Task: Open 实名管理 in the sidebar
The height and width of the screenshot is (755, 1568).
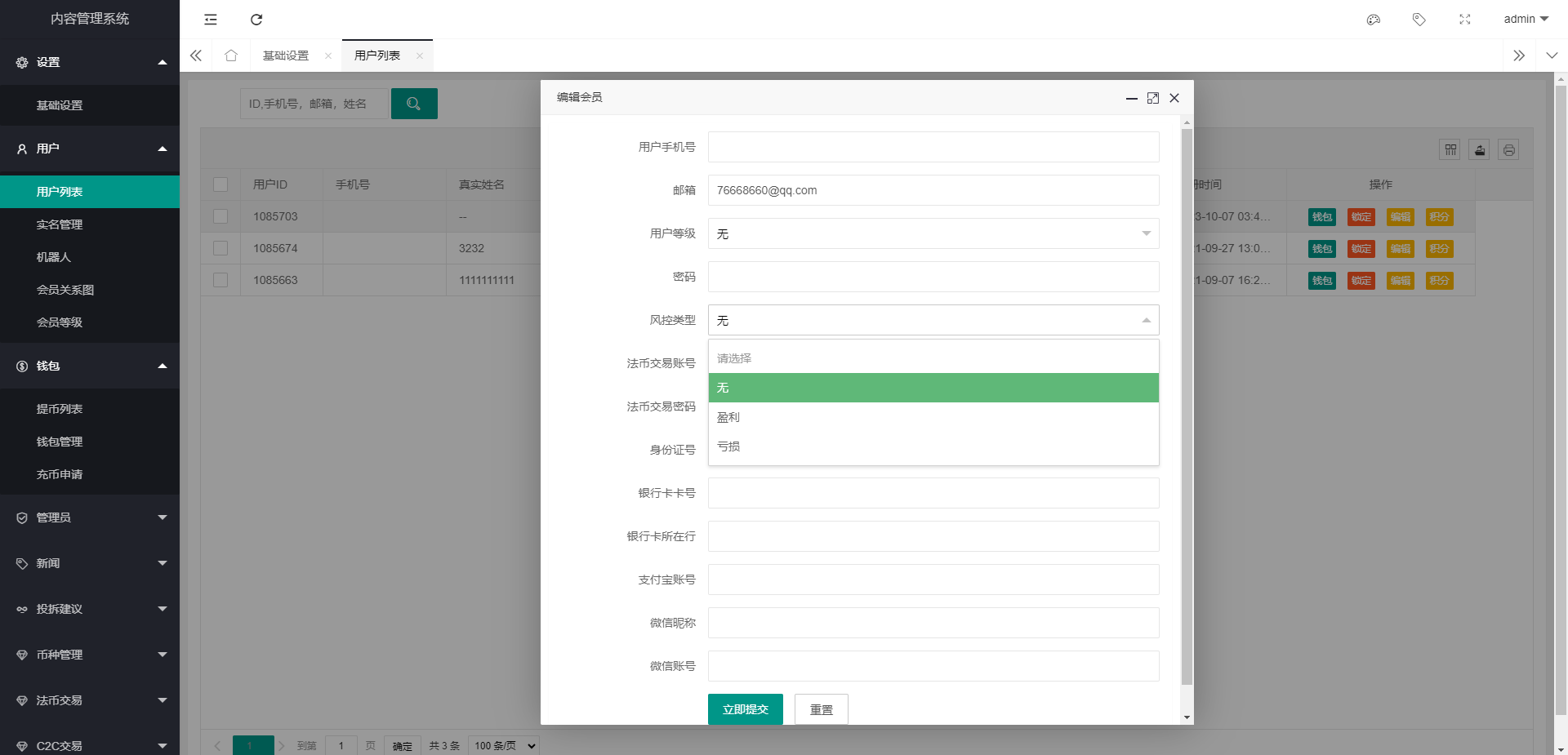Action: click(60, 224)
